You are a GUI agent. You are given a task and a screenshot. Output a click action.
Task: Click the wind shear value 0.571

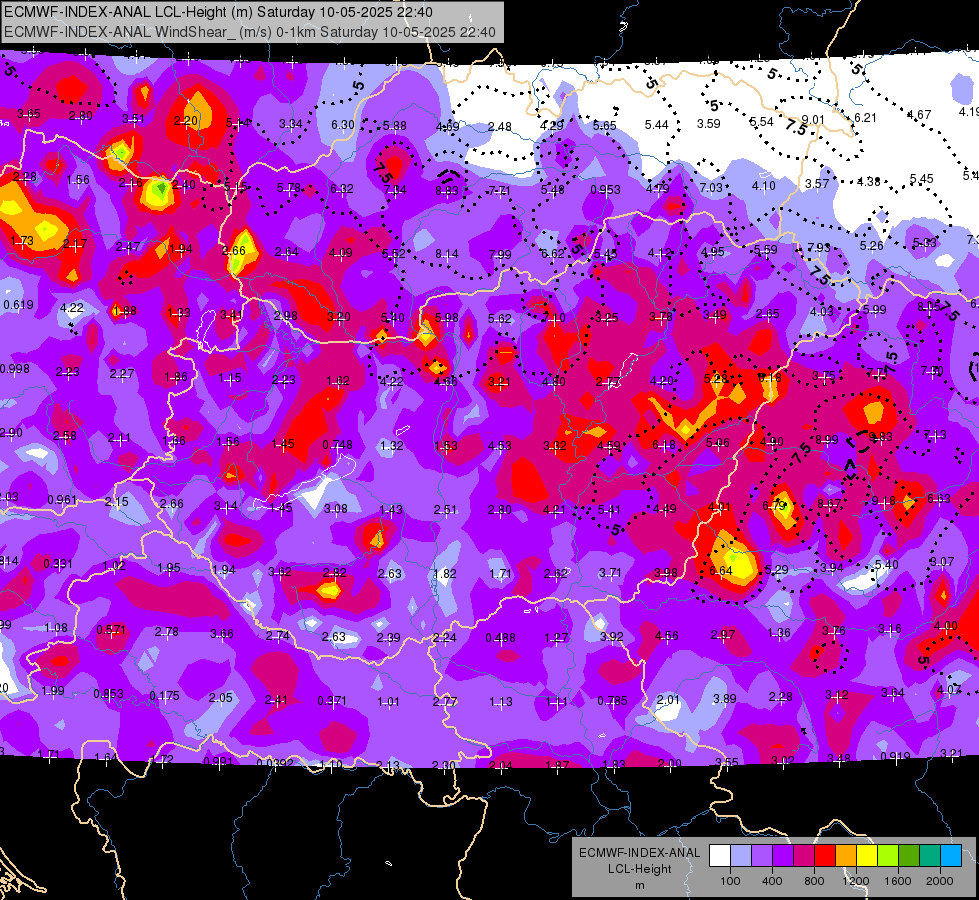coord(111,630)
